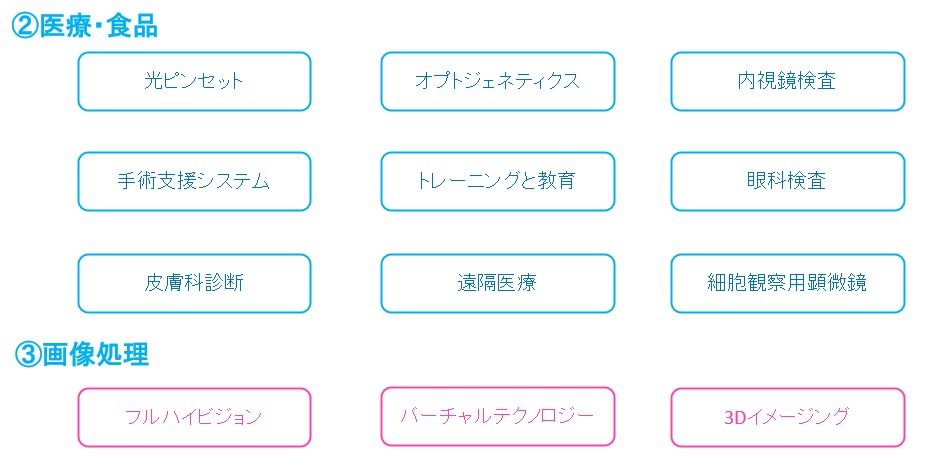The height and width of the screenshot is (470, 942).
Task: Select the オプトジェネティクス box
Action: [497, 81]
